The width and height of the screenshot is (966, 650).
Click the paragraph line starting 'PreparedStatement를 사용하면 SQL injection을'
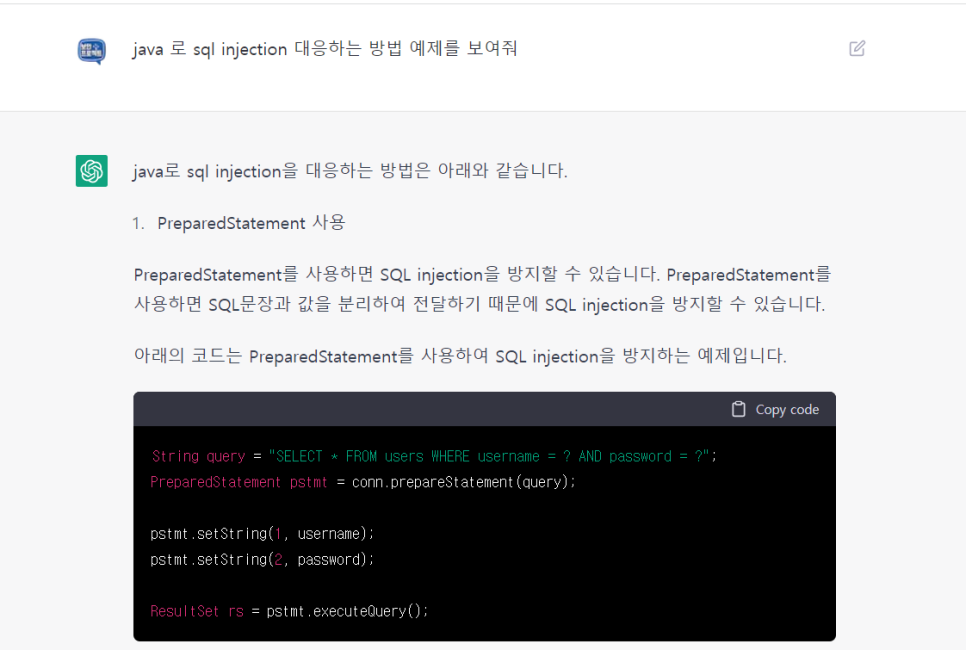tap(482, 274)
